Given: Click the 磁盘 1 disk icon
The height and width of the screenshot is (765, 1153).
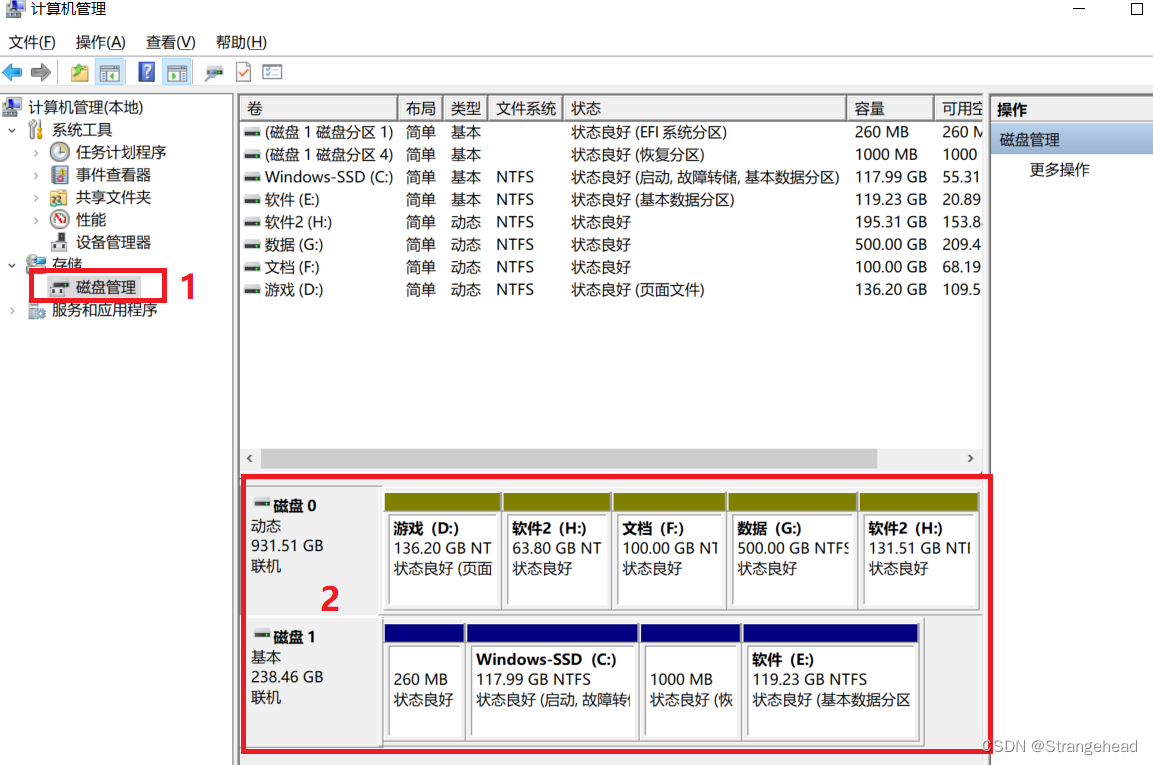Looking at the screenshot, I should coord(262,635).
